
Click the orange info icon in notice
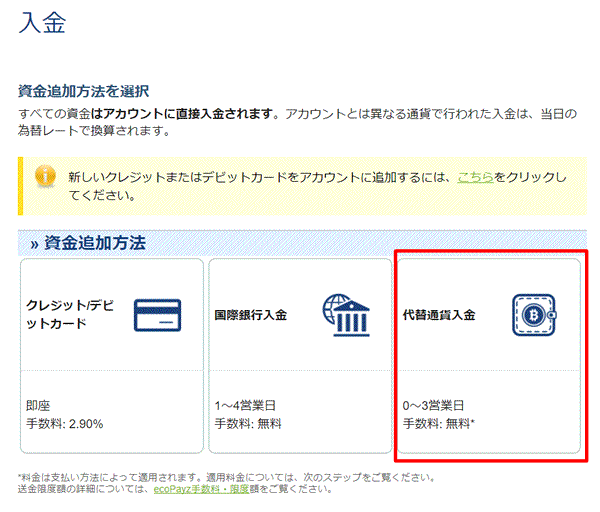coord(45,176)
